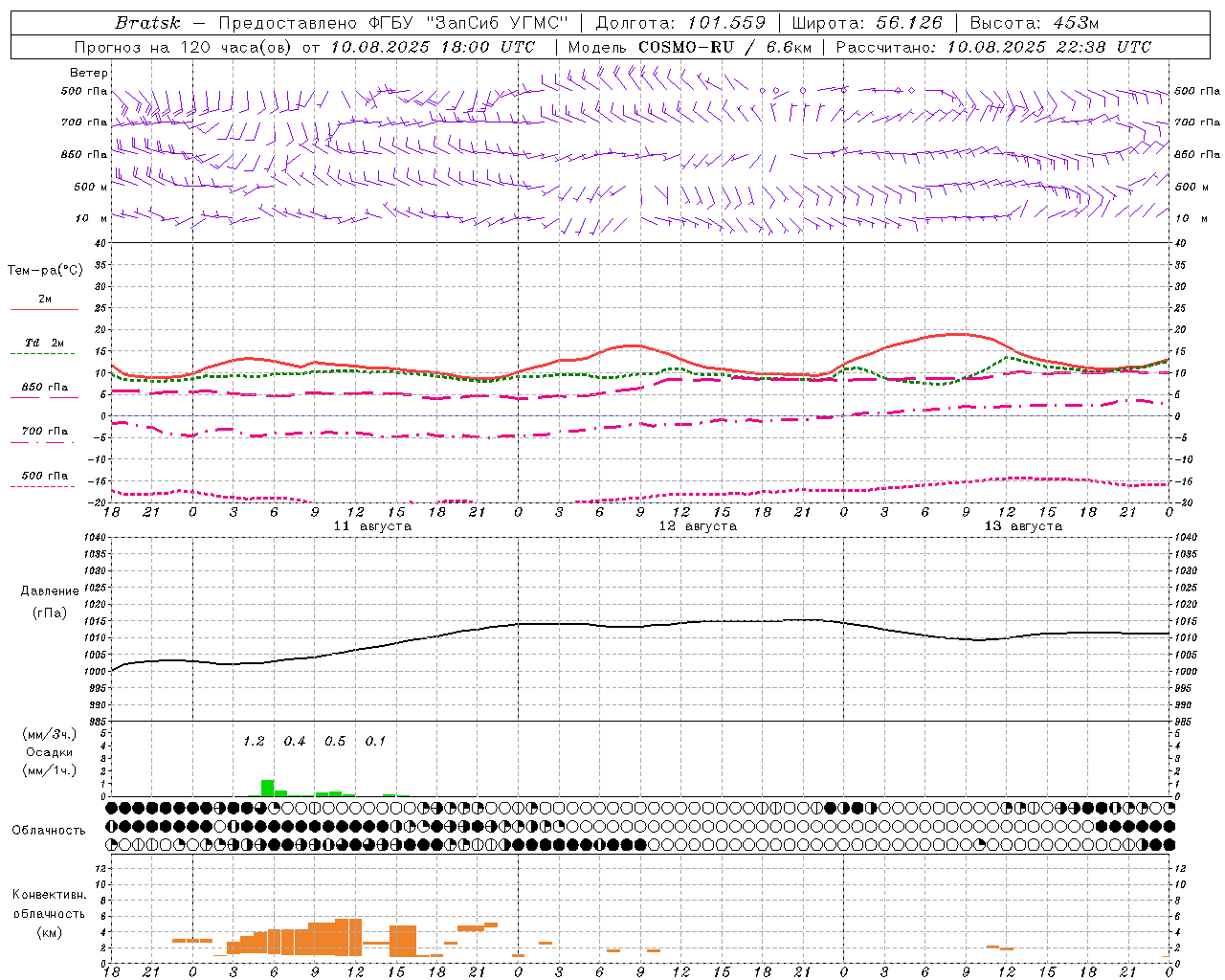Click the Облачность row label

(x=49, y=831)
